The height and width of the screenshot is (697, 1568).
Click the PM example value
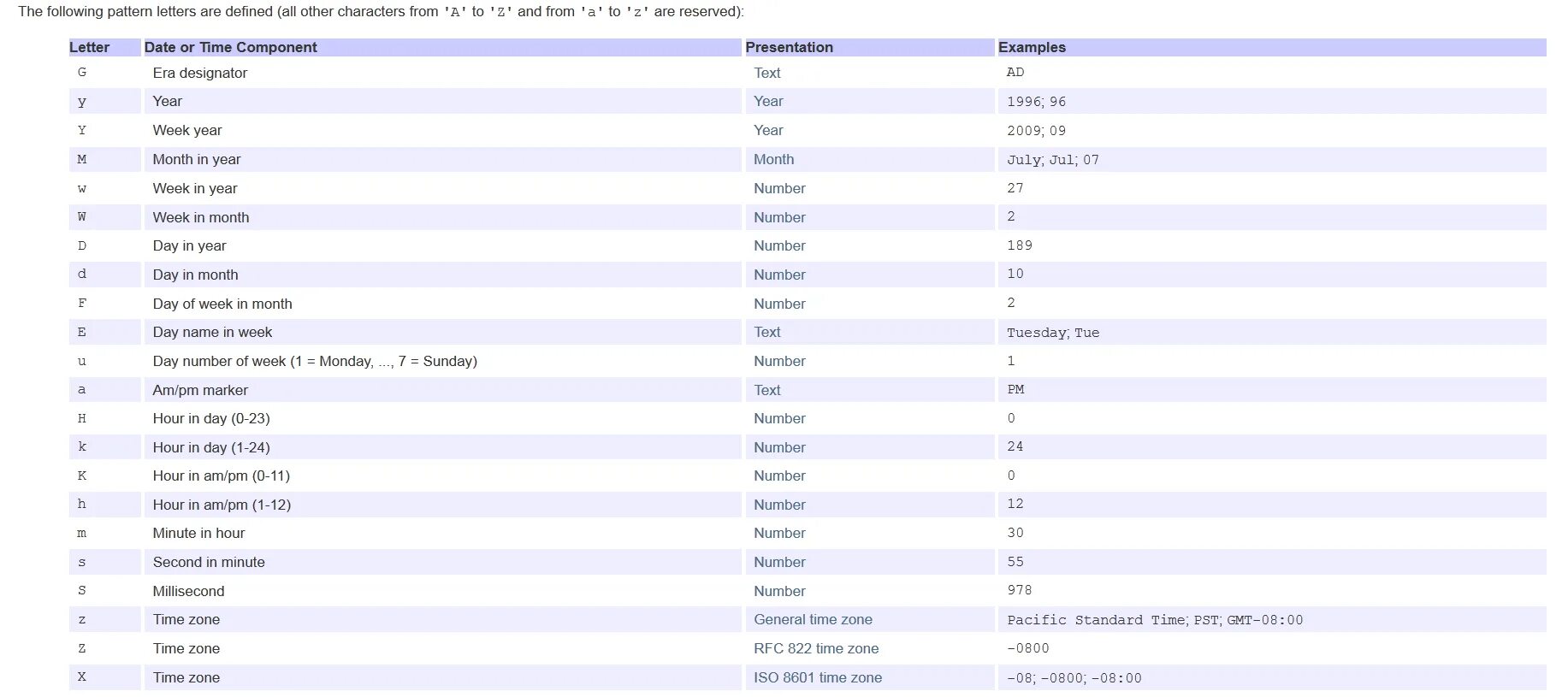coord(1015,390)
